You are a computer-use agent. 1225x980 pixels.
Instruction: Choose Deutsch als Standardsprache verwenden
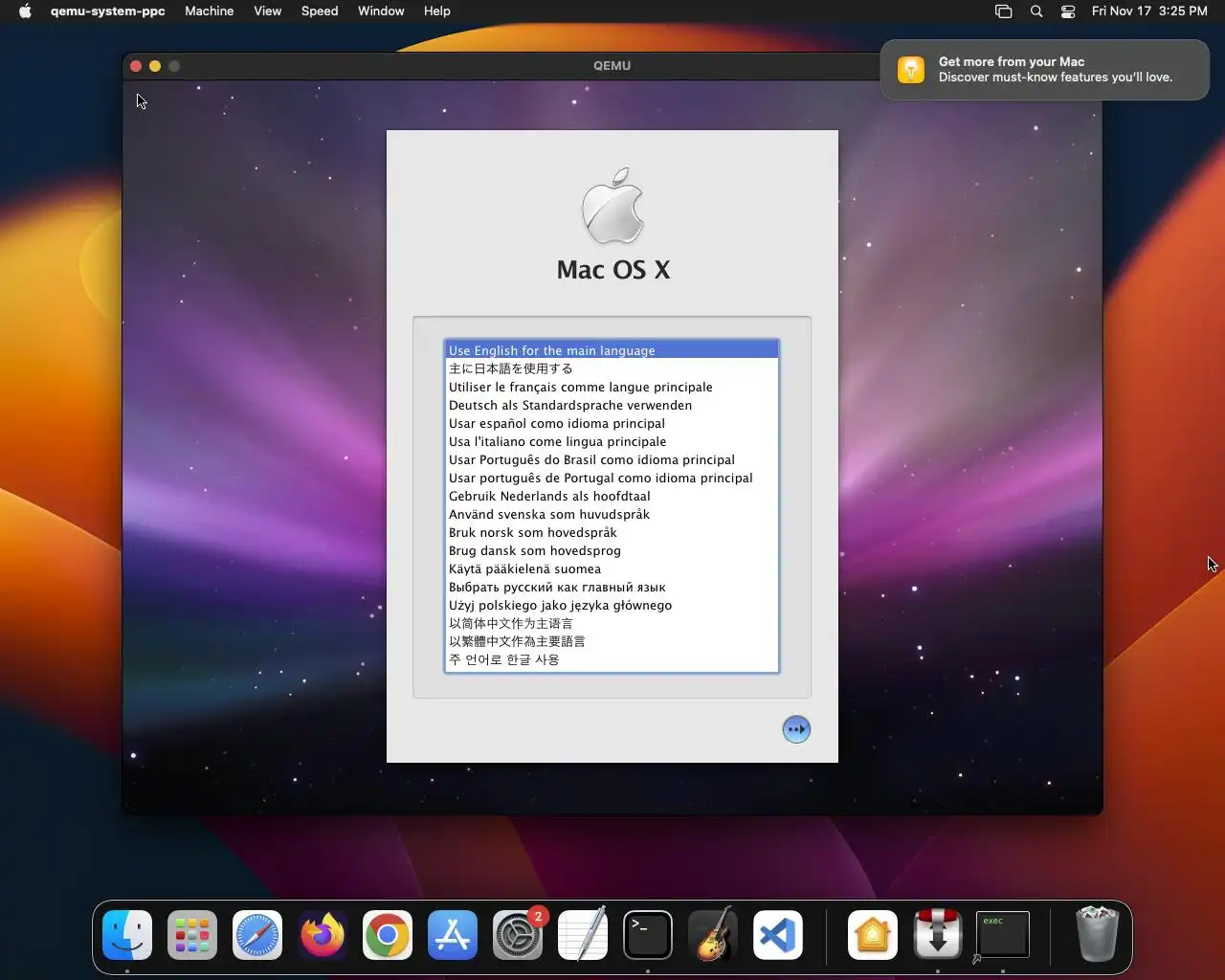[x=612, y=405]
